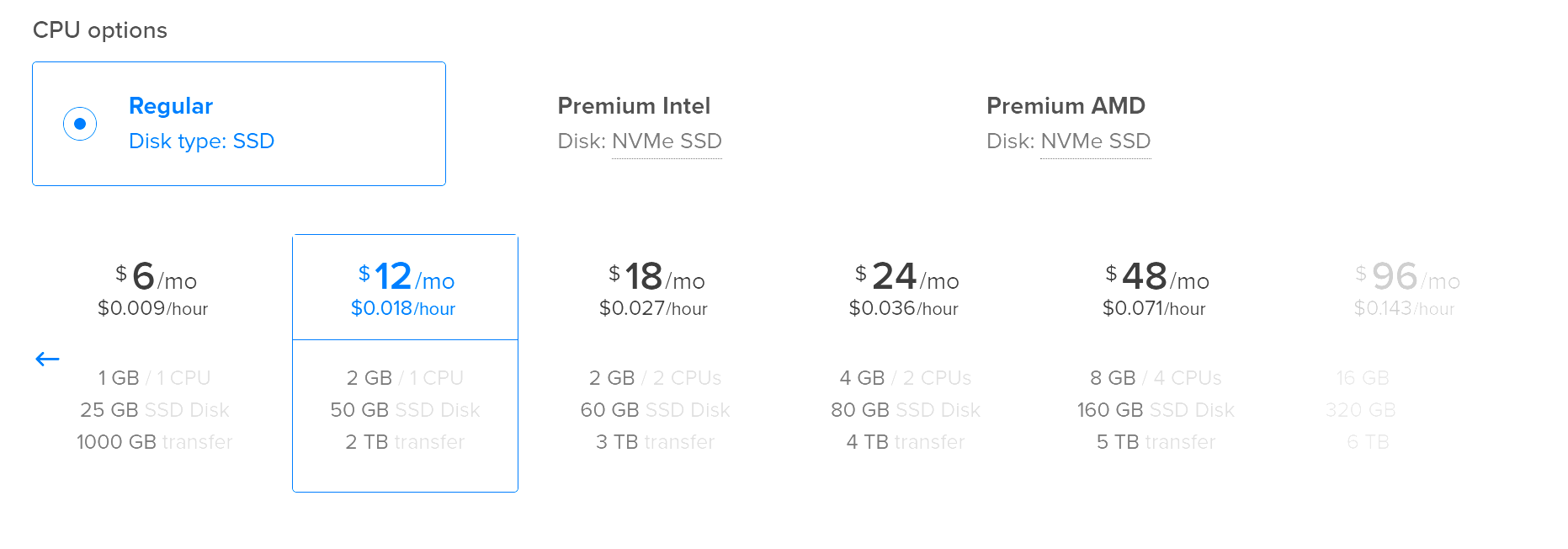Viewport: 1568px width, 549px height.
Task: Click Disk type: SSD text
Action: point(202,141)
